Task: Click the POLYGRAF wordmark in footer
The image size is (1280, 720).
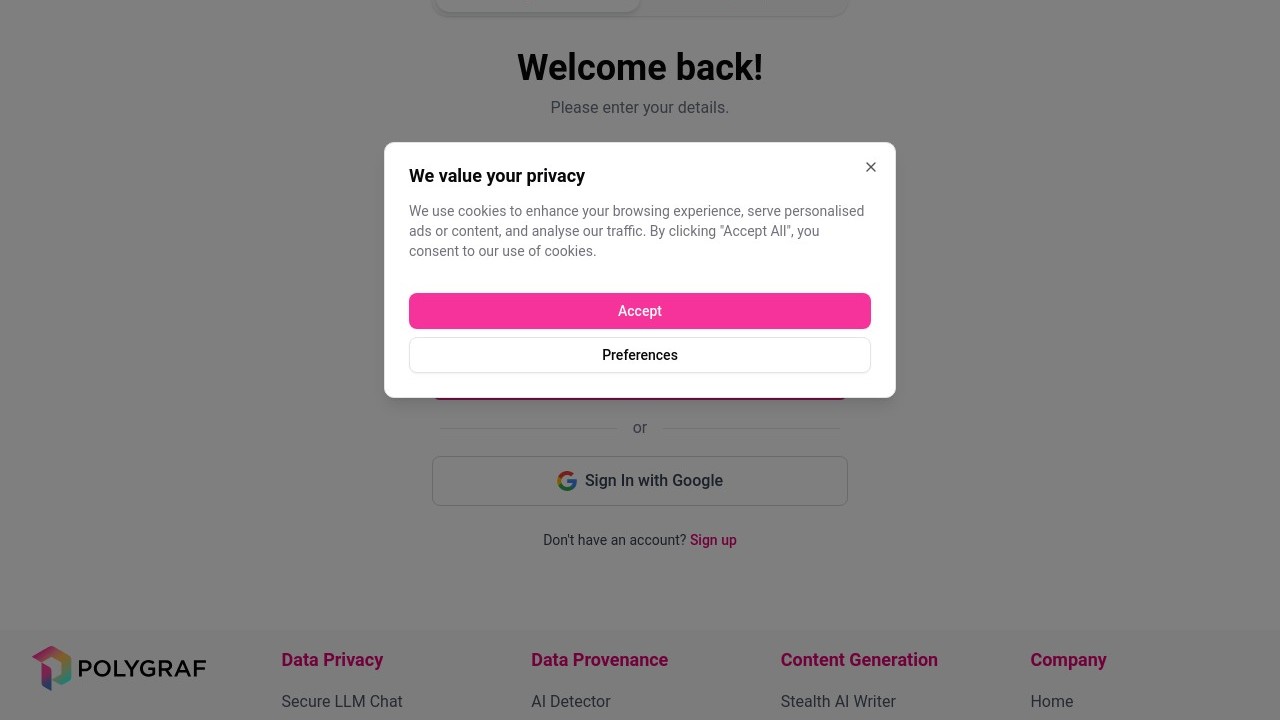Action: [141, 668]
